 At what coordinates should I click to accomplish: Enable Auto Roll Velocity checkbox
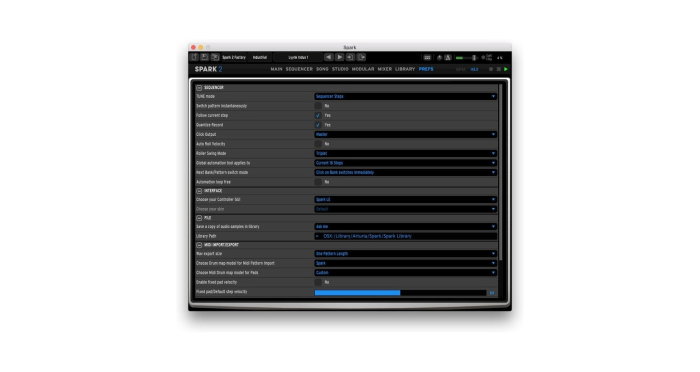pyautogui.click(x=318, y=144)
